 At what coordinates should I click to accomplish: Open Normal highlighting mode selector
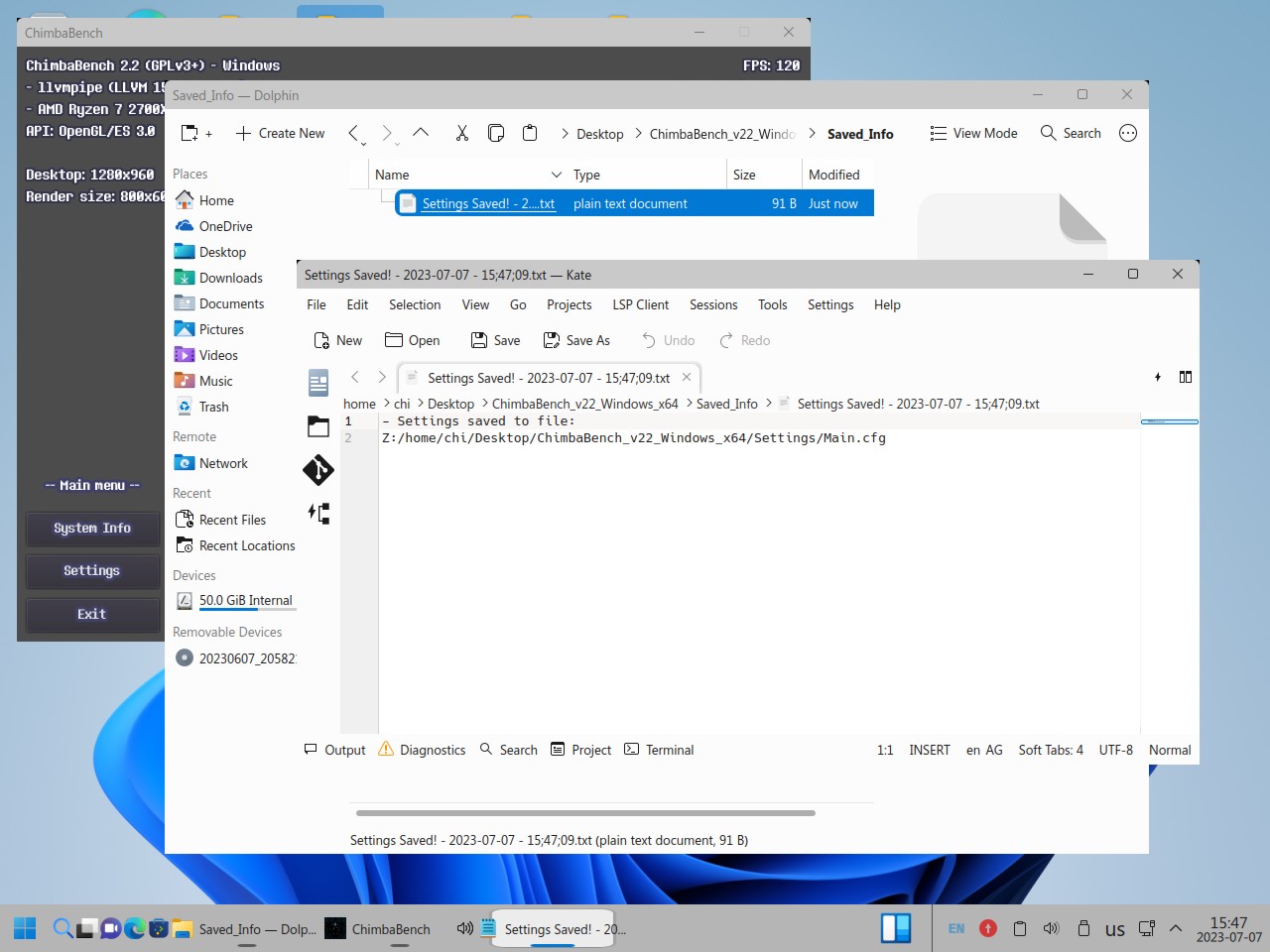coord(1170,750)
